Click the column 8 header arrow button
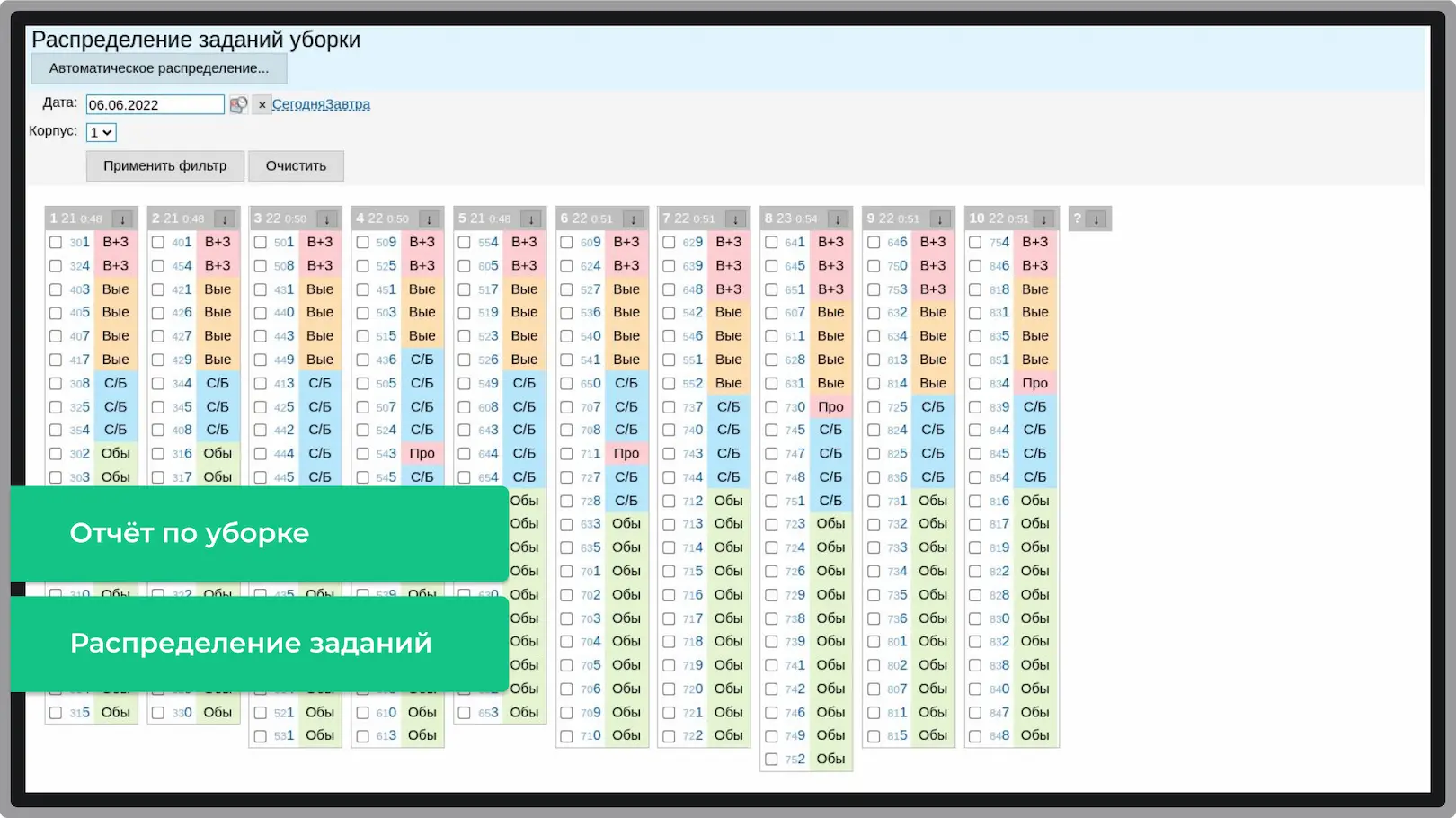The height and width of the screenshot is (818, 1456). pos(838,219)
